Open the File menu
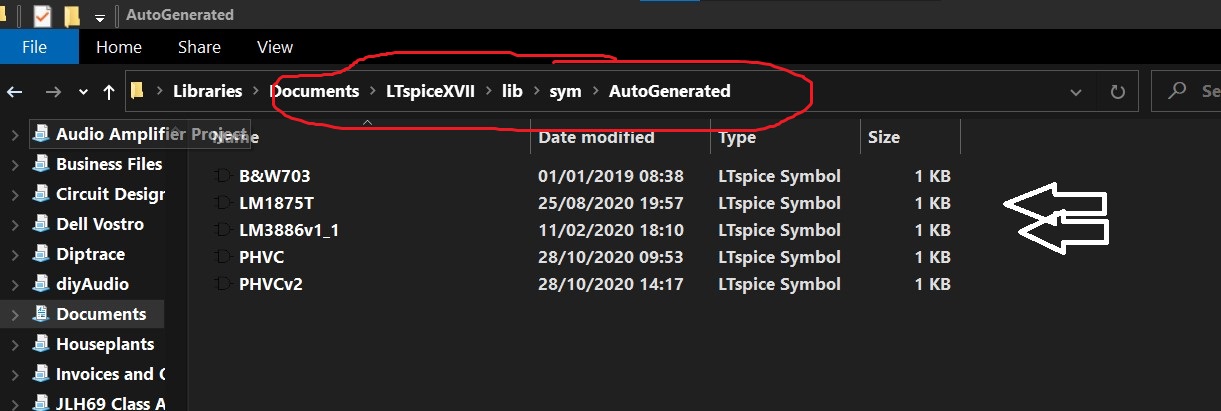The height and width of the screenshot is (411, 1221). click(x=34, y=47)
